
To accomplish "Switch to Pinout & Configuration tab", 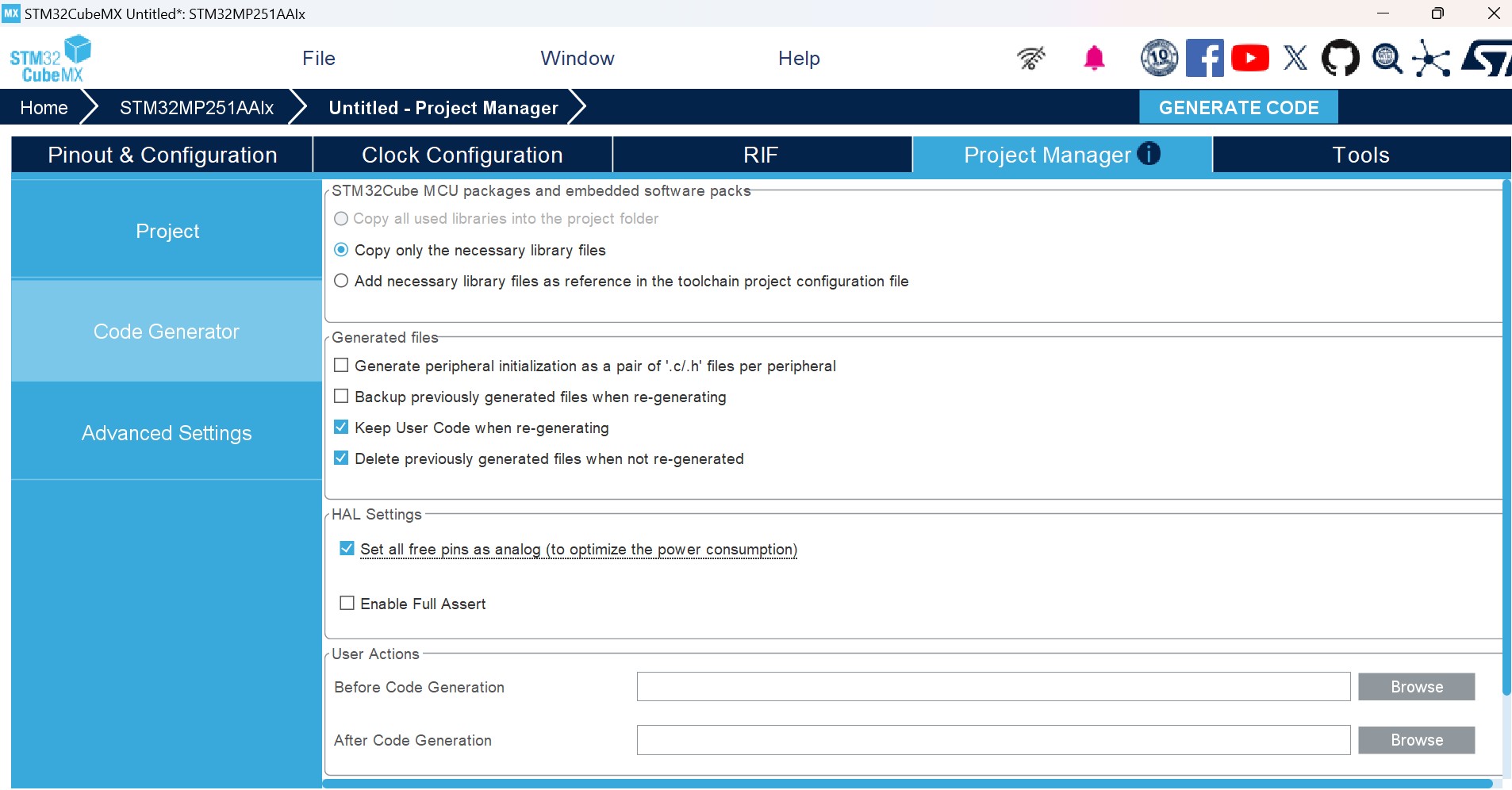I will tap(162, 155).
